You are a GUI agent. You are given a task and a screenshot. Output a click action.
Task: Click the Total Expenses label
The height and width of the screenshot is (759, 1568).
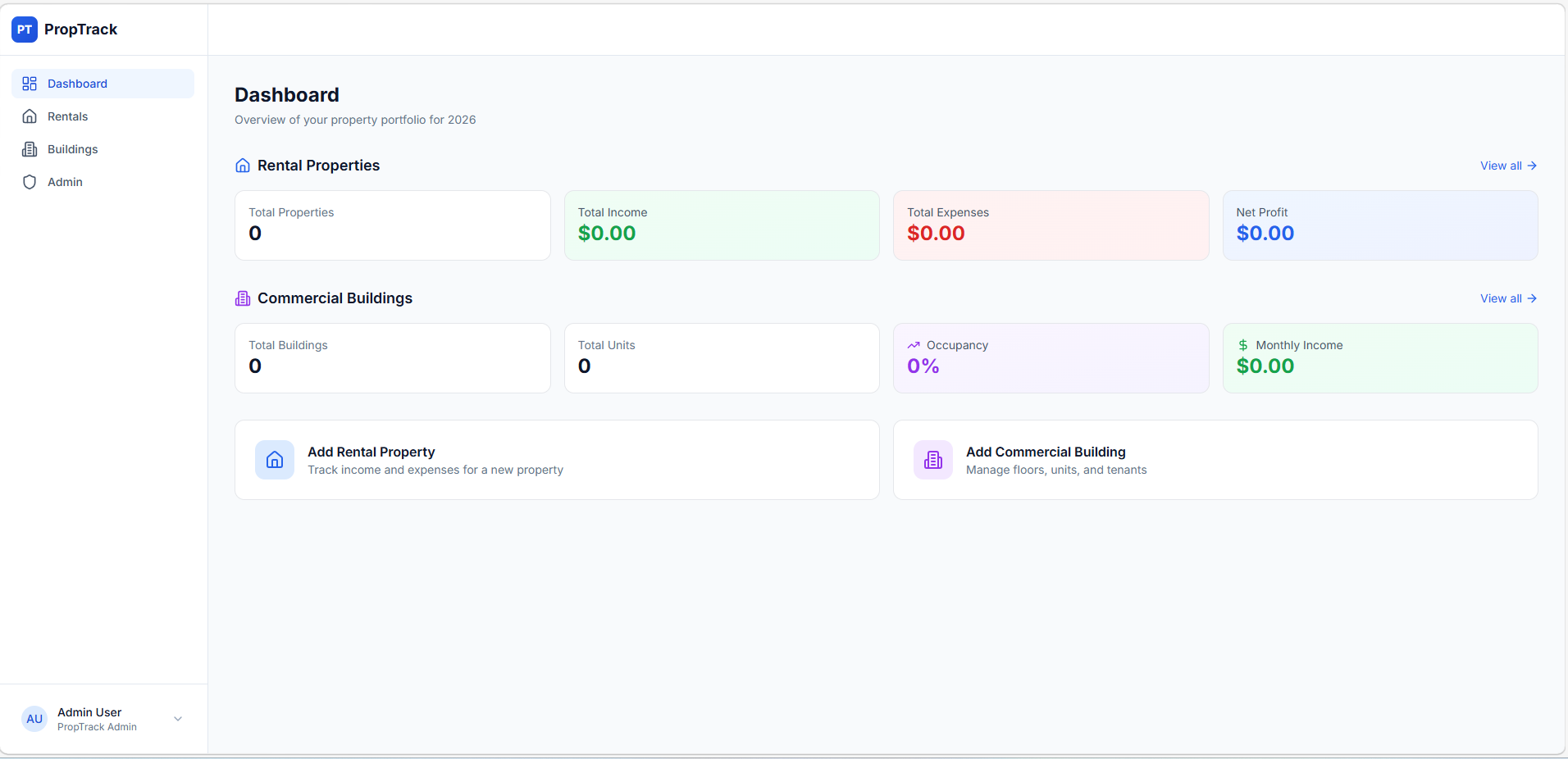948,212
